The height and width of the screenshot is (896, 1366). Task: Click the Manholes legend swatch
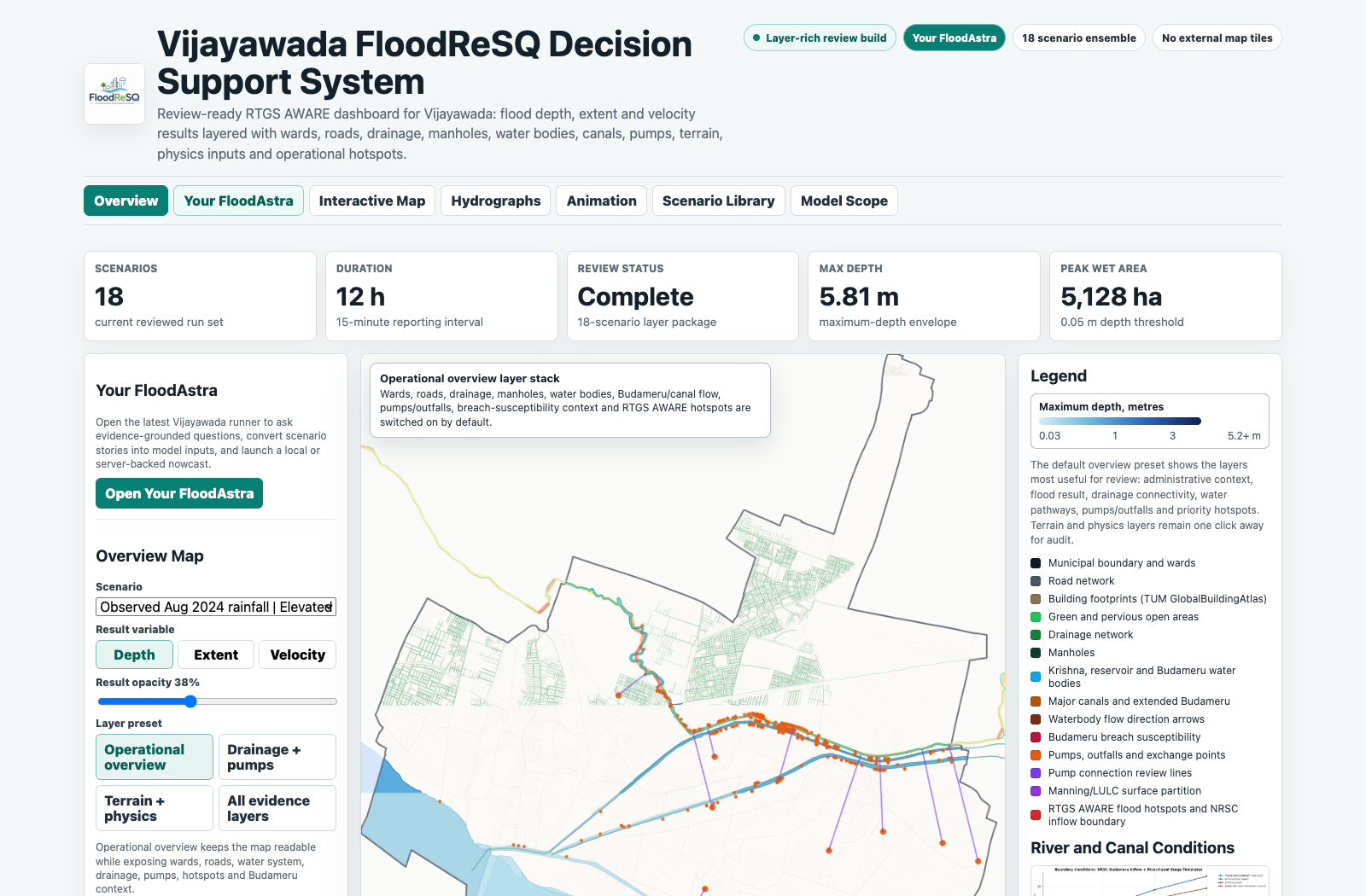pyautogui.click(x=1036, y=653)
